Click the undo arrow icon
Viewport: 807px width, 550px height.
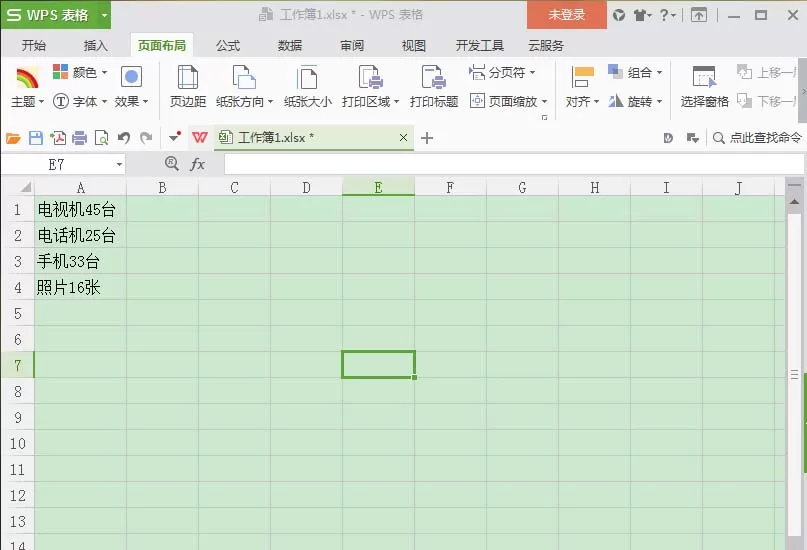124,138
